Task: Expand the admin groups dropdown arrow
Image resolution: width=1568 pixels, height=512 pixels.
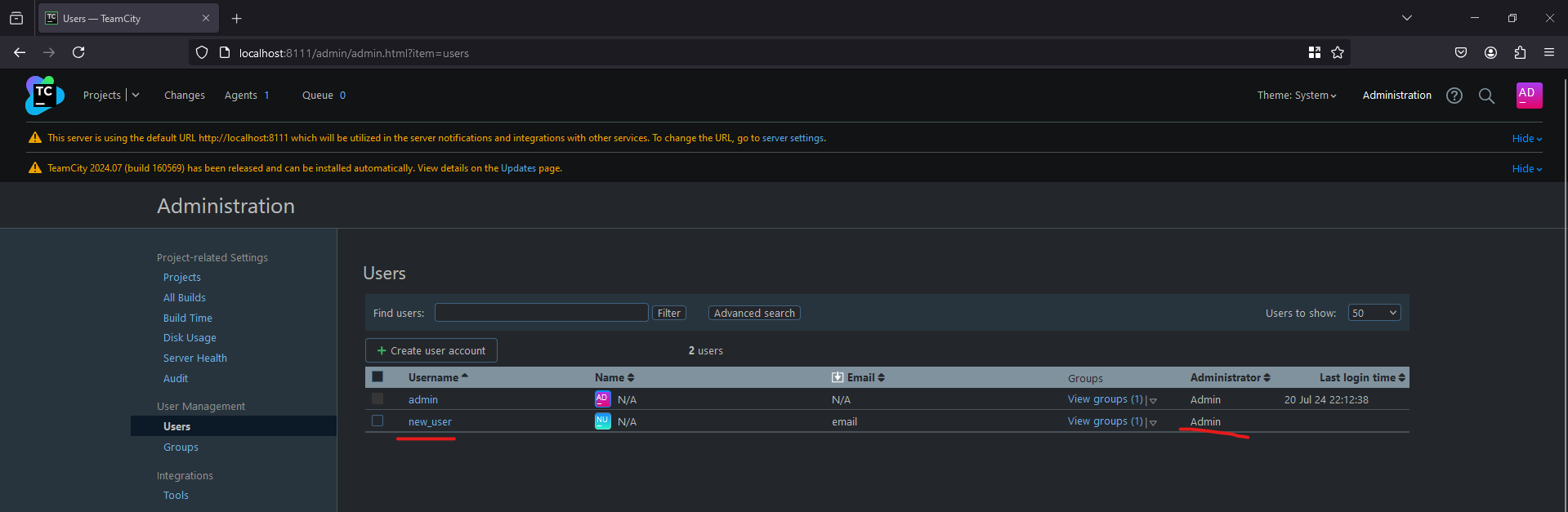Action: (1153, 401)
